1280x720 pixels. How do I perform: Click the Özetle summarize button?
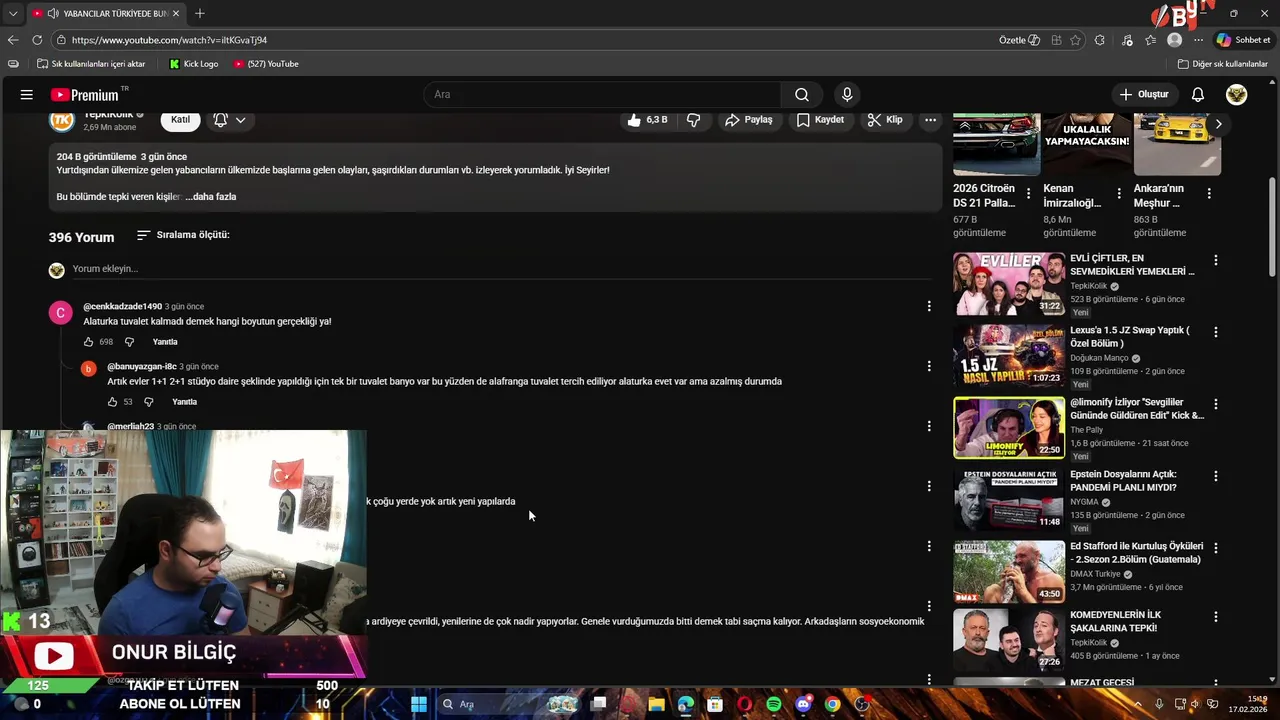tap(1019, 40)
